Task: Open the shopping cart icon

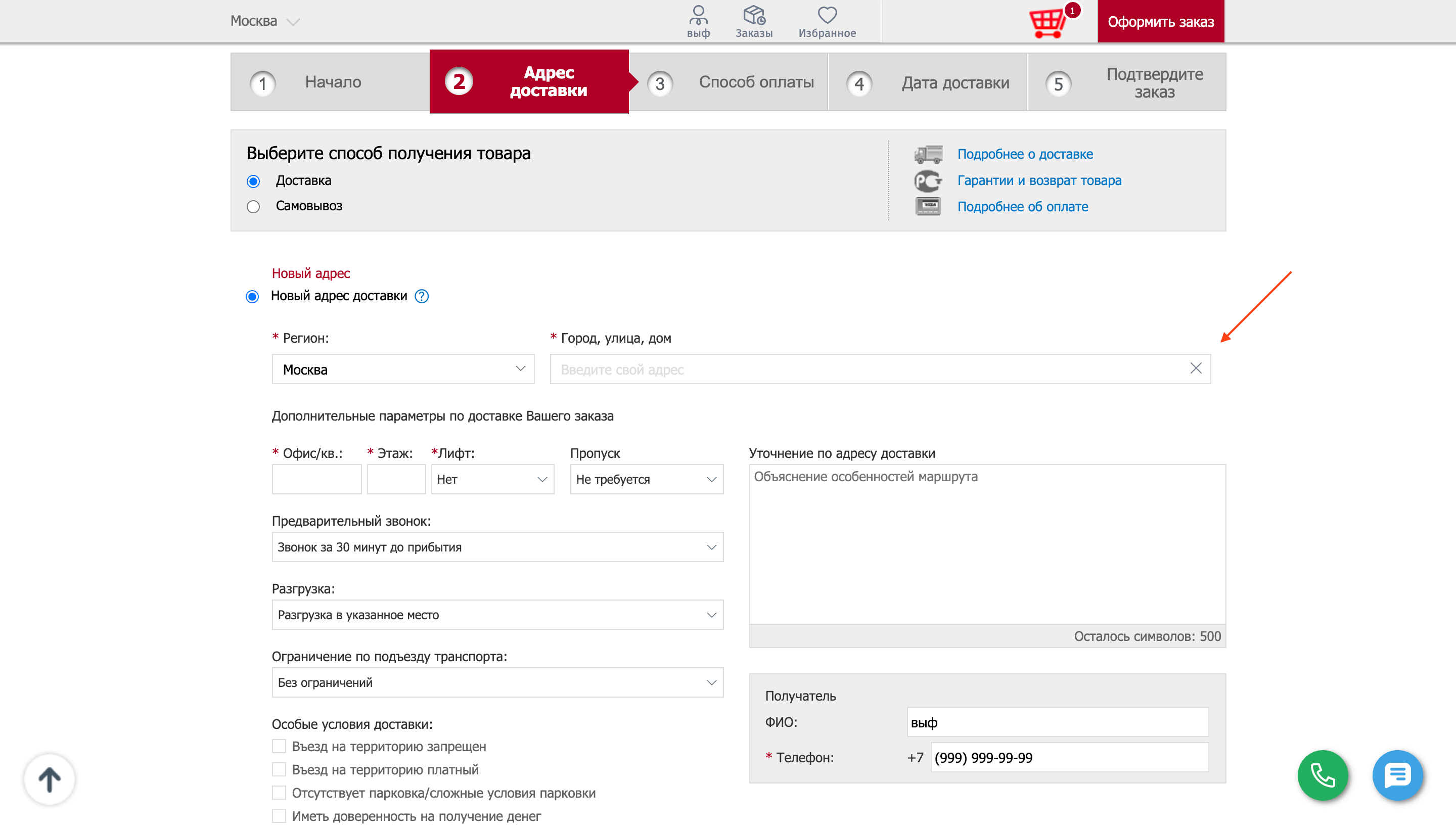Action: click(1048, 23)
